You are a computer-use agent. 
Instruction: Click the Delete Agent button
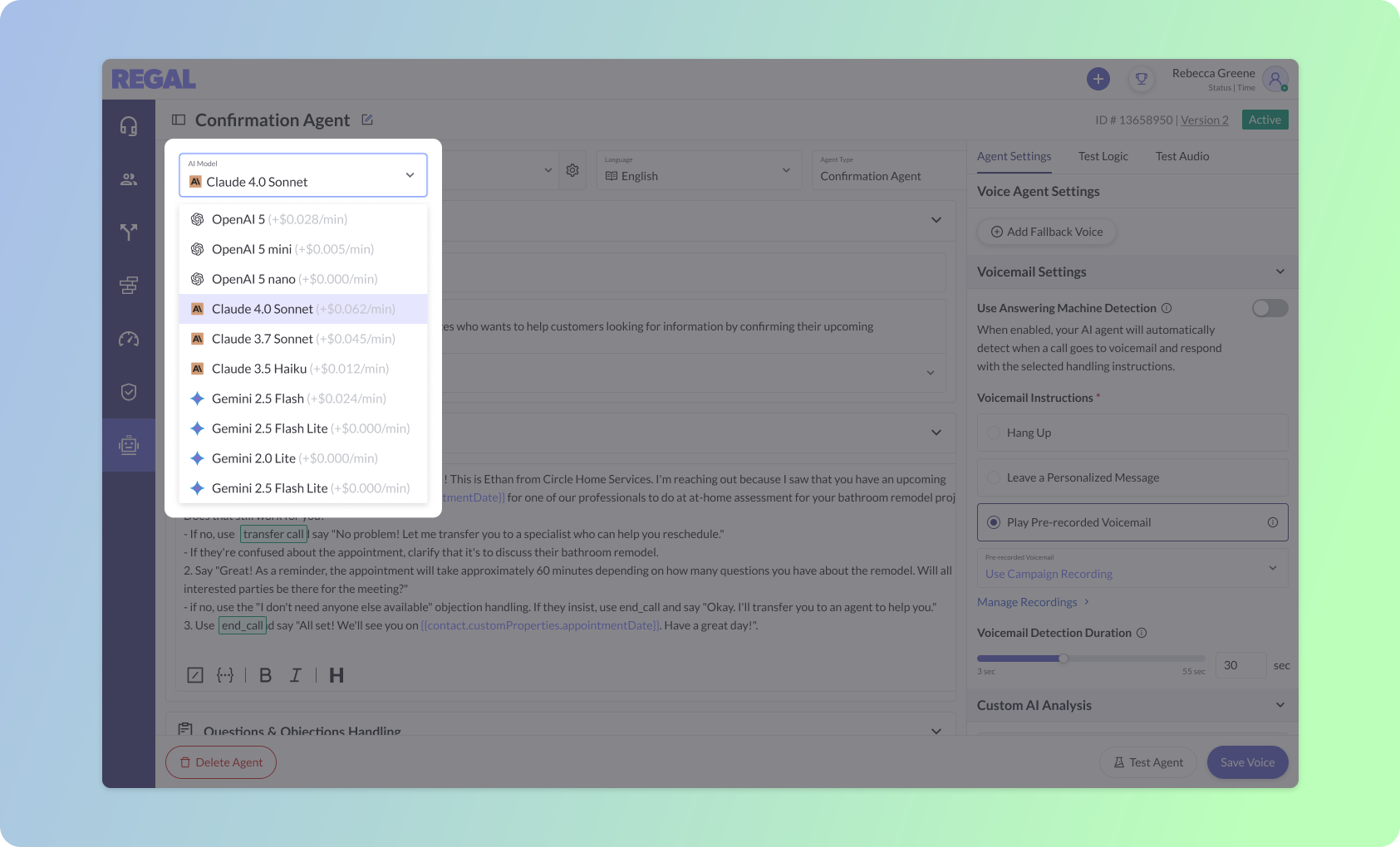coord(221,762)
